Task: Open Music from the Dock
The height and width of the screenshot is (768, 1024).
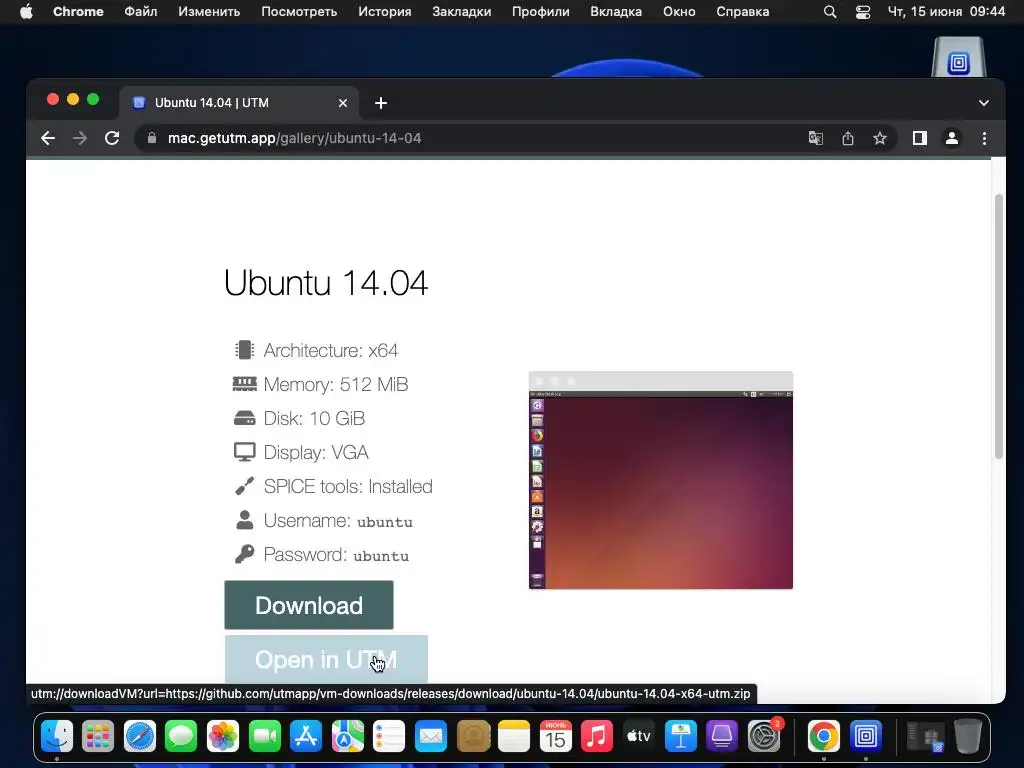Action: tap(597, 736)
